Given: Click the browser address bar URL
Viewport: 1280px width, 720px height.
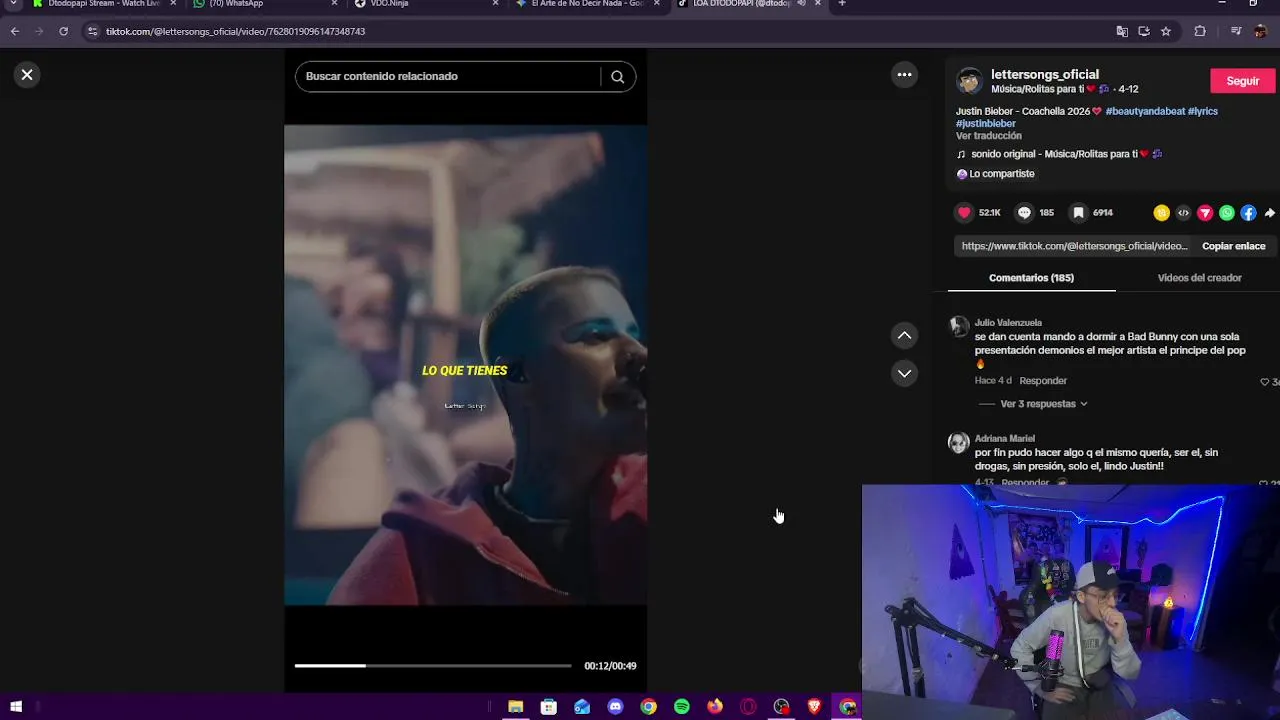Looking at the screenshot, I should (235, 31).
